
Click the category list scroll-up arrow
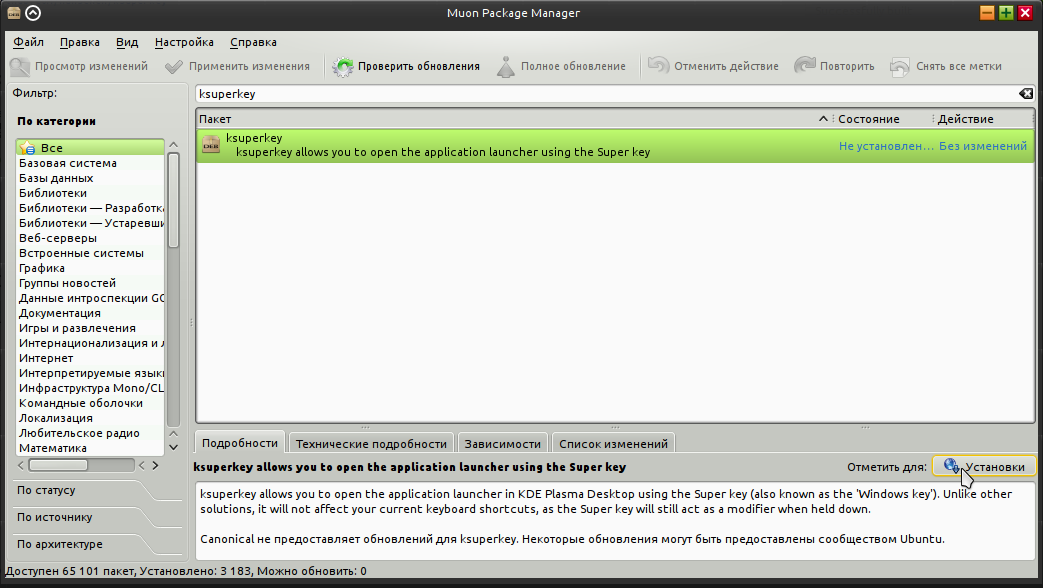(x=174, y=144)
